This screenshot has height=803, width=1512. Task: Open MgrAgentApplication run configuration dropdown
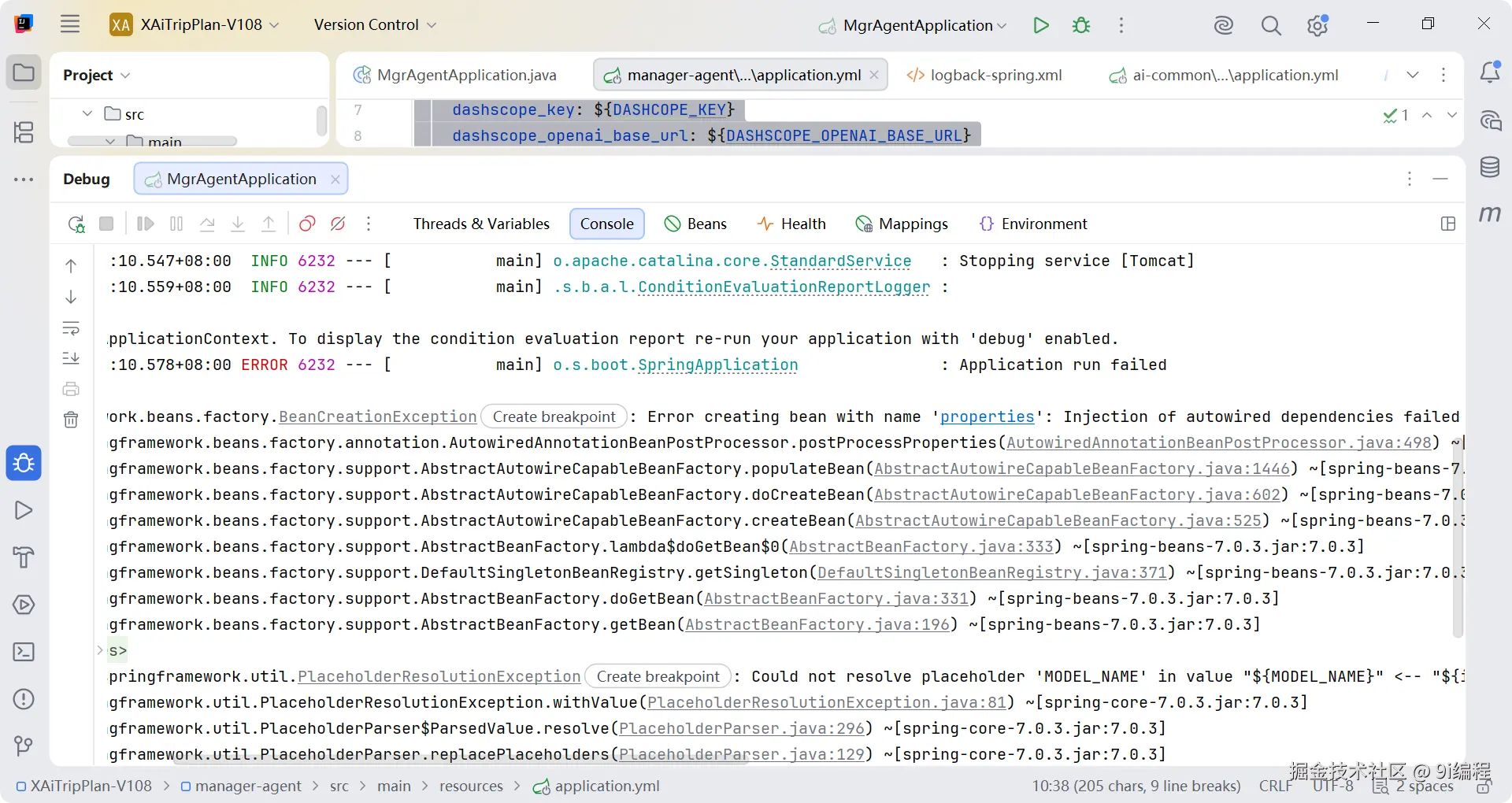click(x=913, y=25)
